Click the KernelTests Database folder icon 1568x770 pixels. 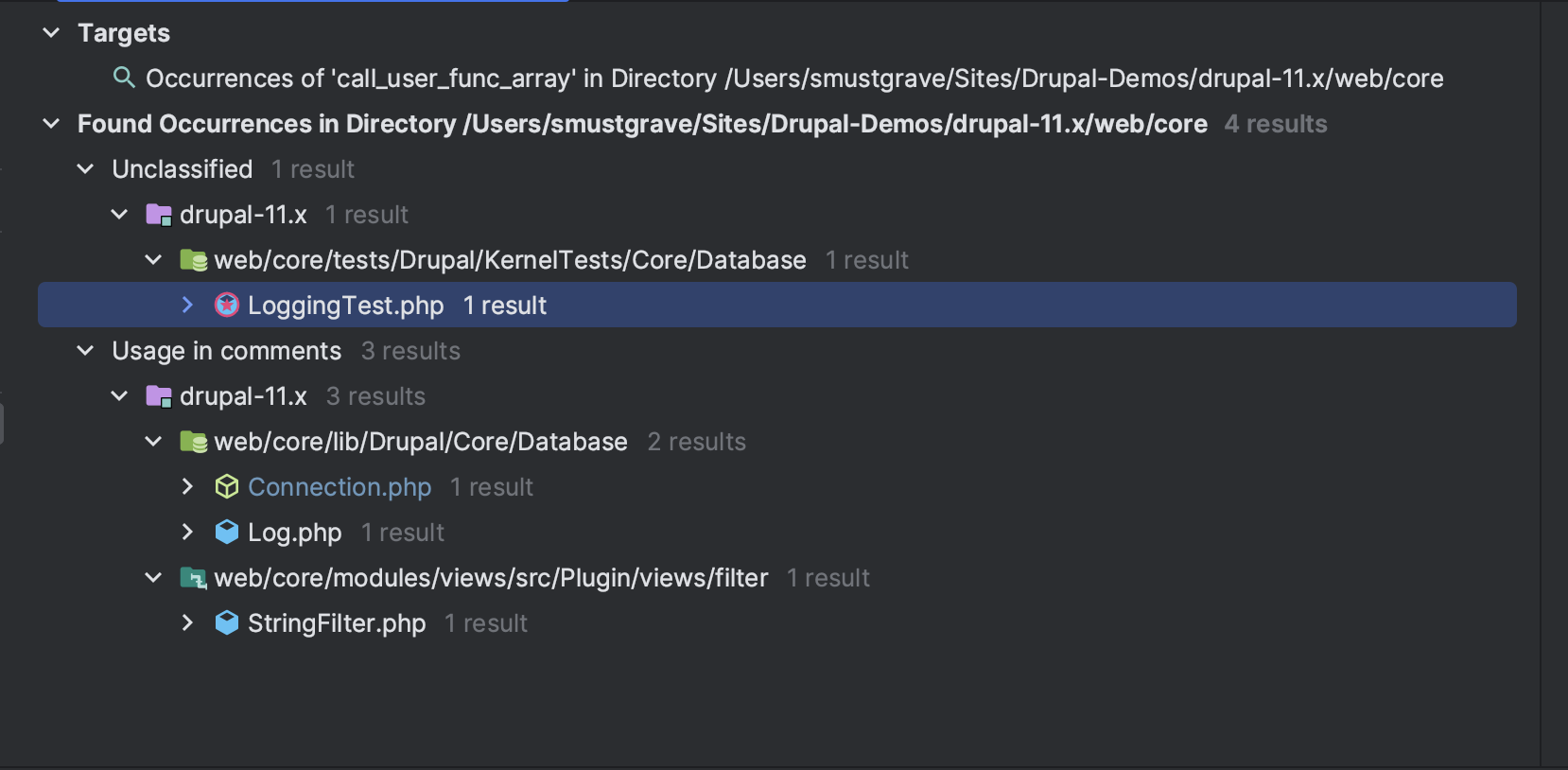pos(193,260)
